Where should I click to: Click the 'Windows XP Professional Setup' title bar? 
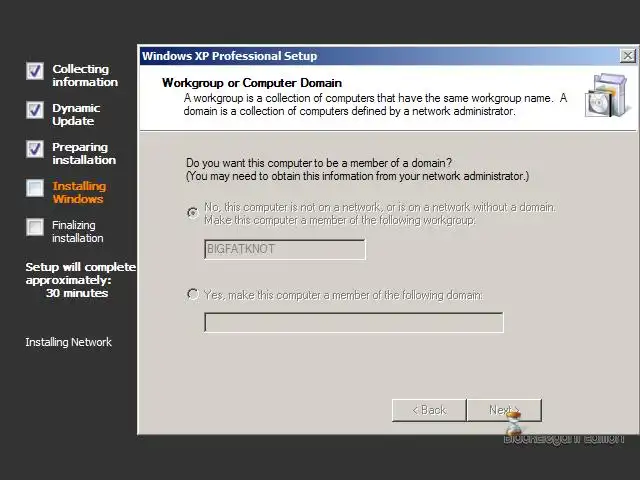coord(380,56)
